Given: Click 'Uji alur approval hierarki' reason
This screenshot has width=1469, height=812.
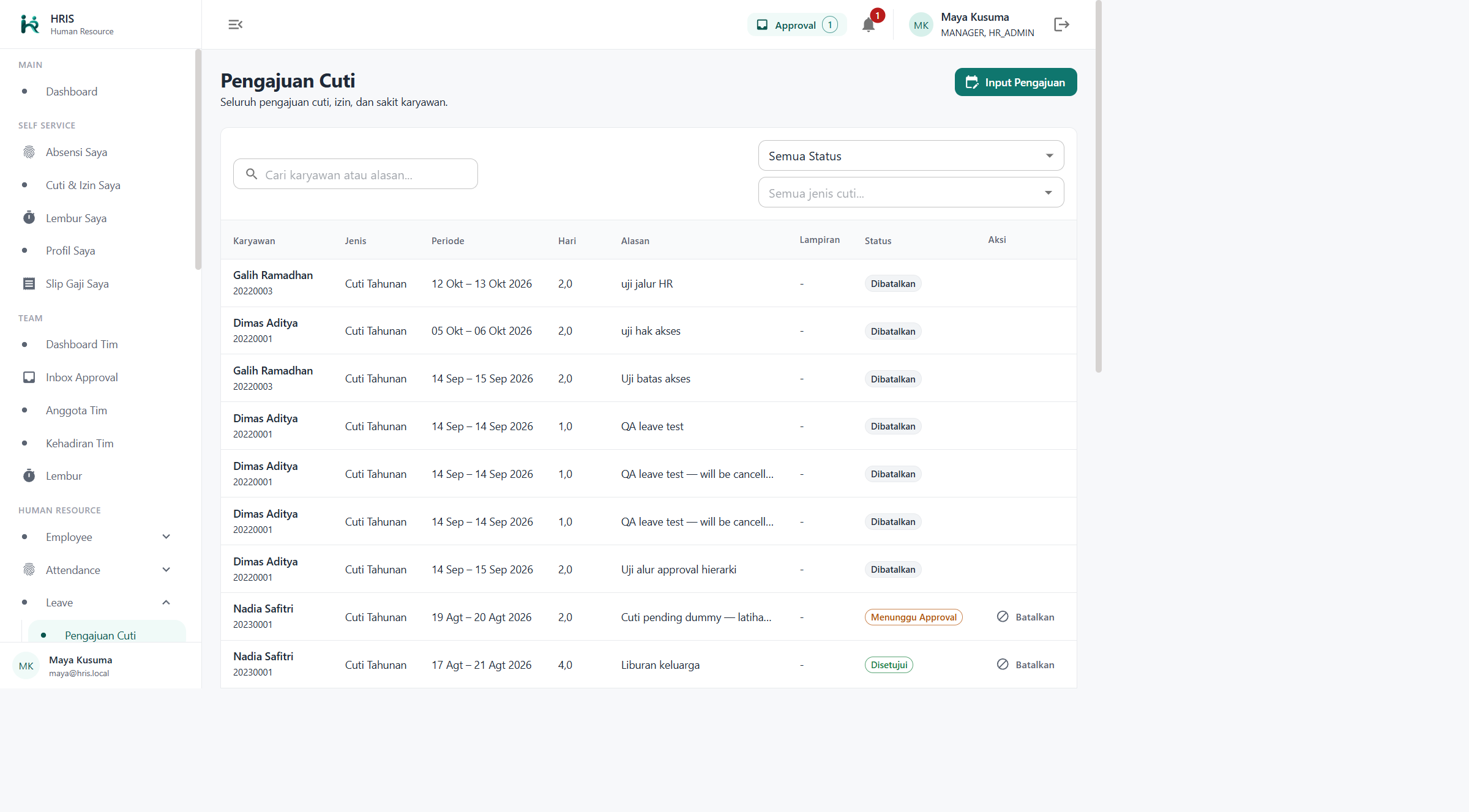Looking at the screenshot, I should (678, 570).
